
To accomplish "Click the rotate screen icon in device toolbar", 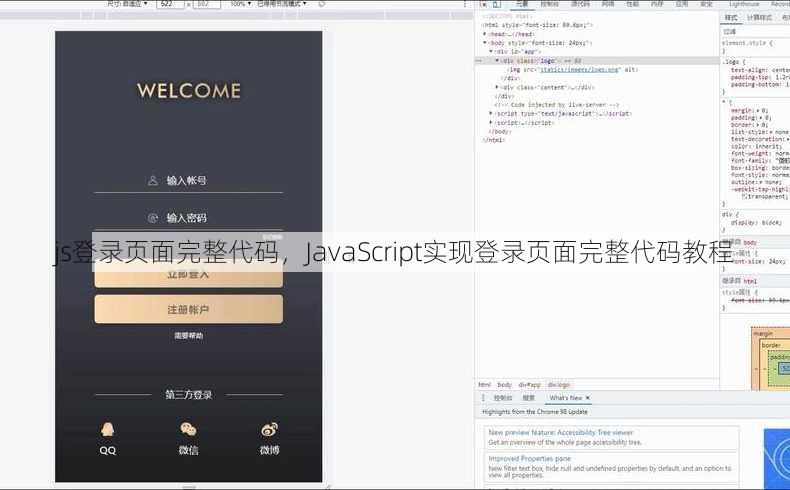I will [x=322, y=4].
